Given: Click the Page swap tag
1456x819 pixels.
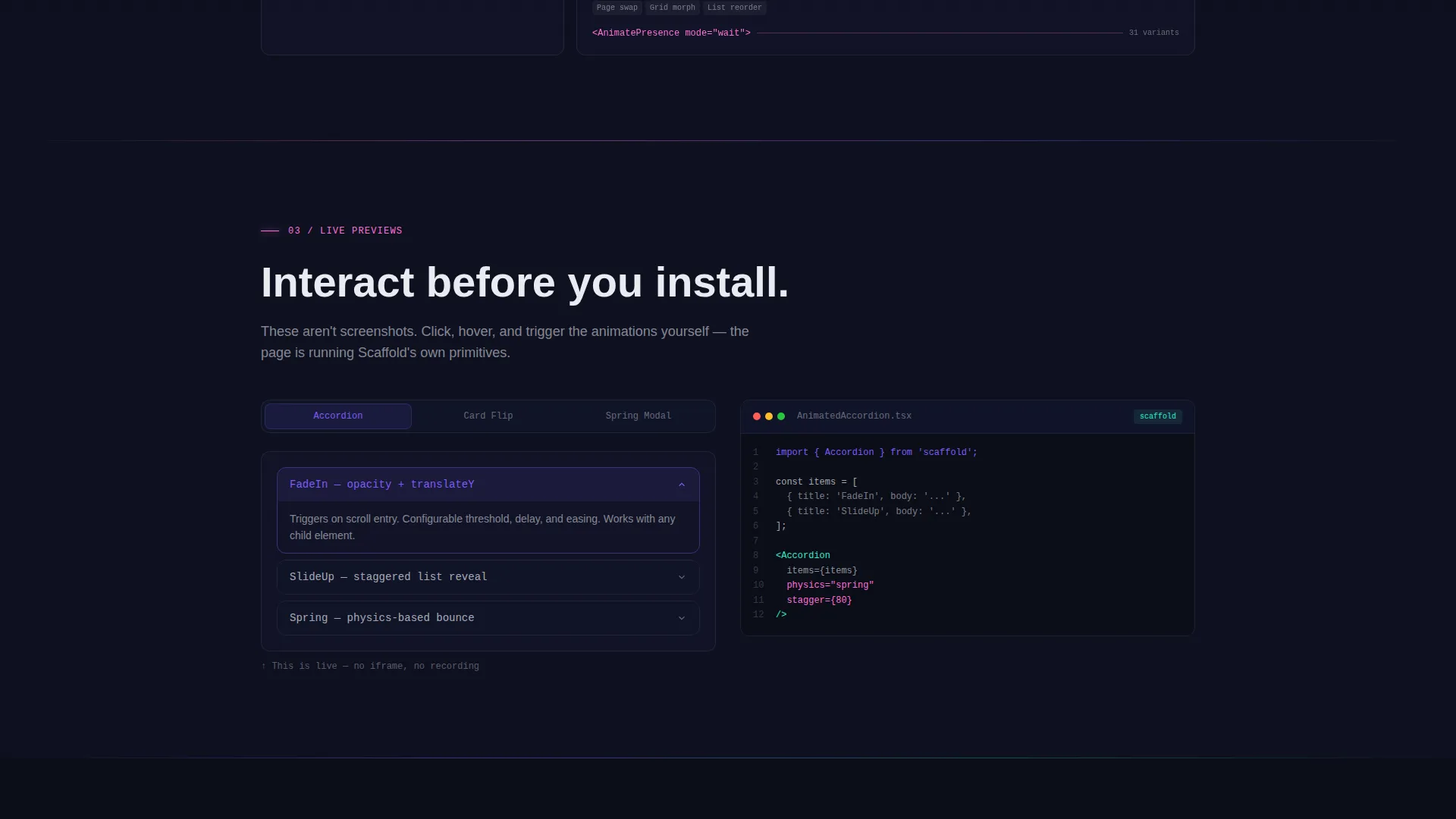Looking at the screenshot, I should (x=617, y=8).
